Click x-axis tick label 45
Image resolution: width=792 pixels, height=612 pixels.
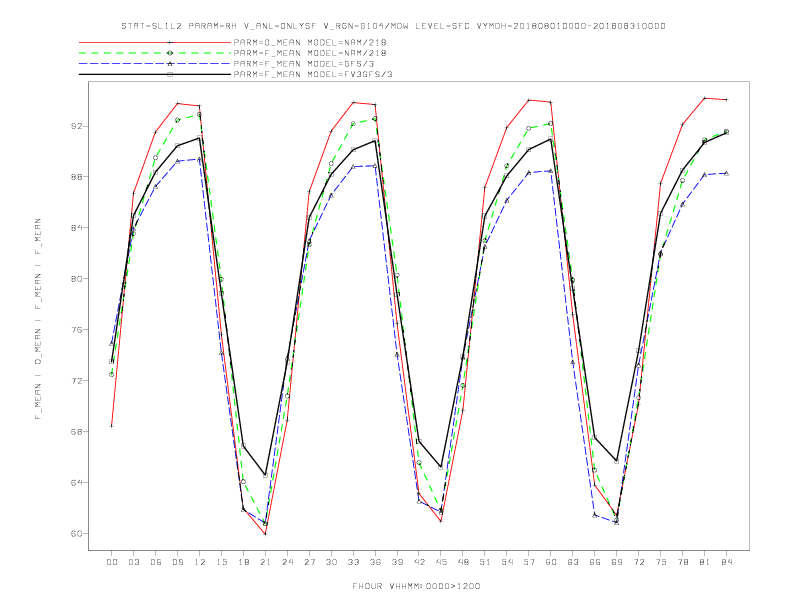click(x=441, y=562)
